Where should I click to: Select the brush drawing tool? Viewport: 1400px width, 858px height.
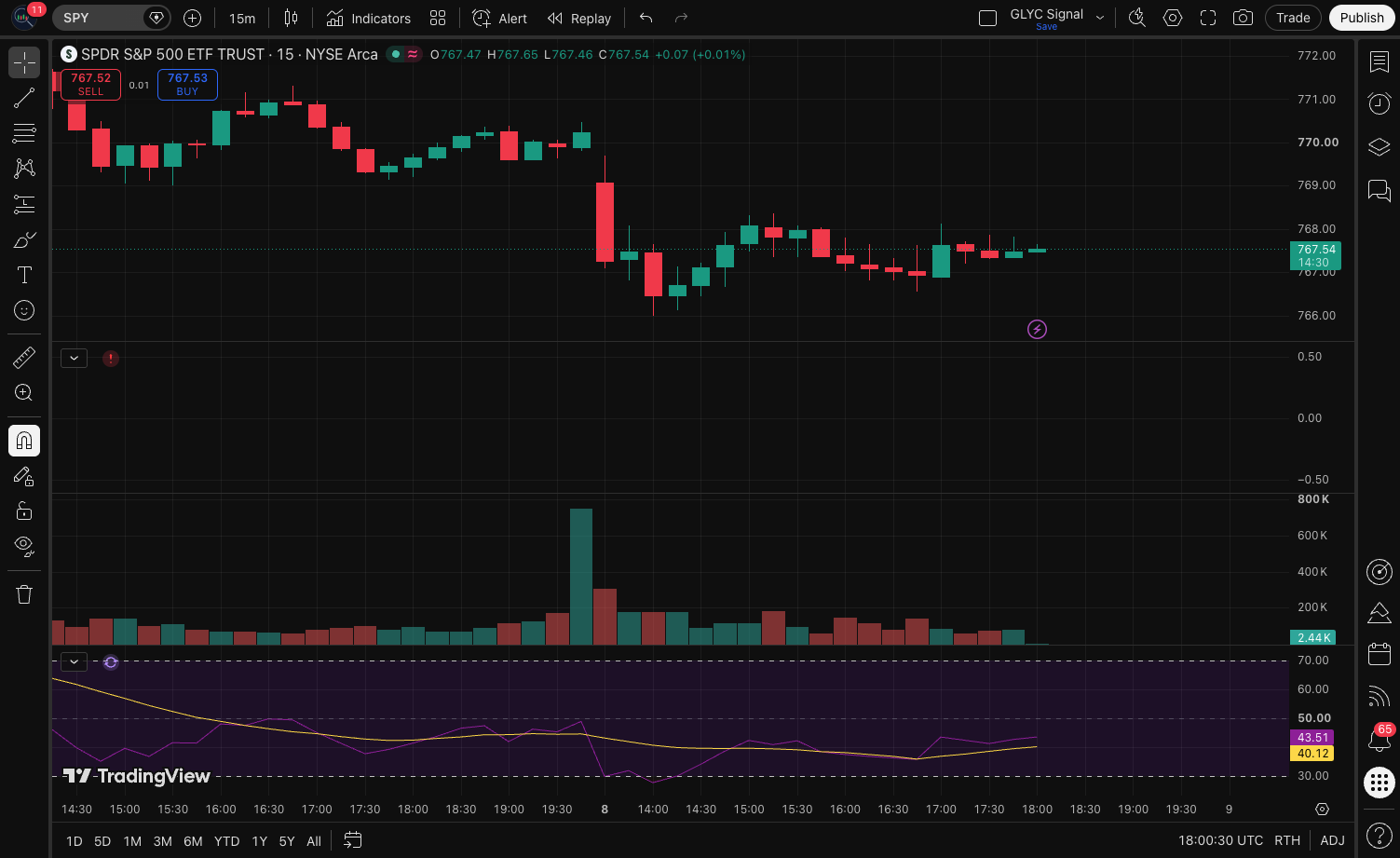(24, 239)
